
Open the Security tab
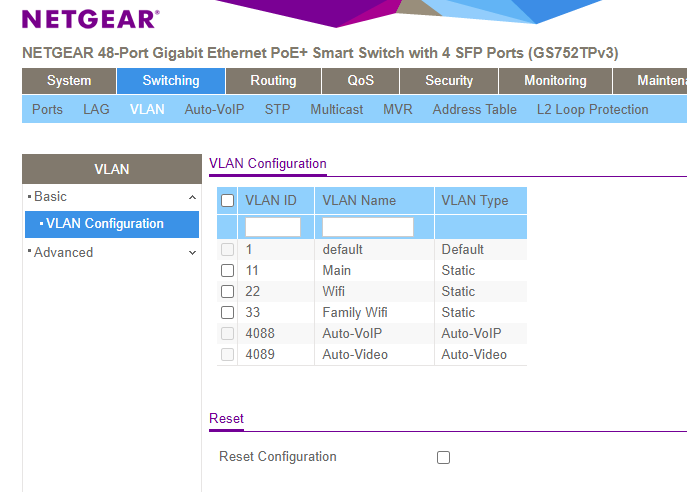449,81
